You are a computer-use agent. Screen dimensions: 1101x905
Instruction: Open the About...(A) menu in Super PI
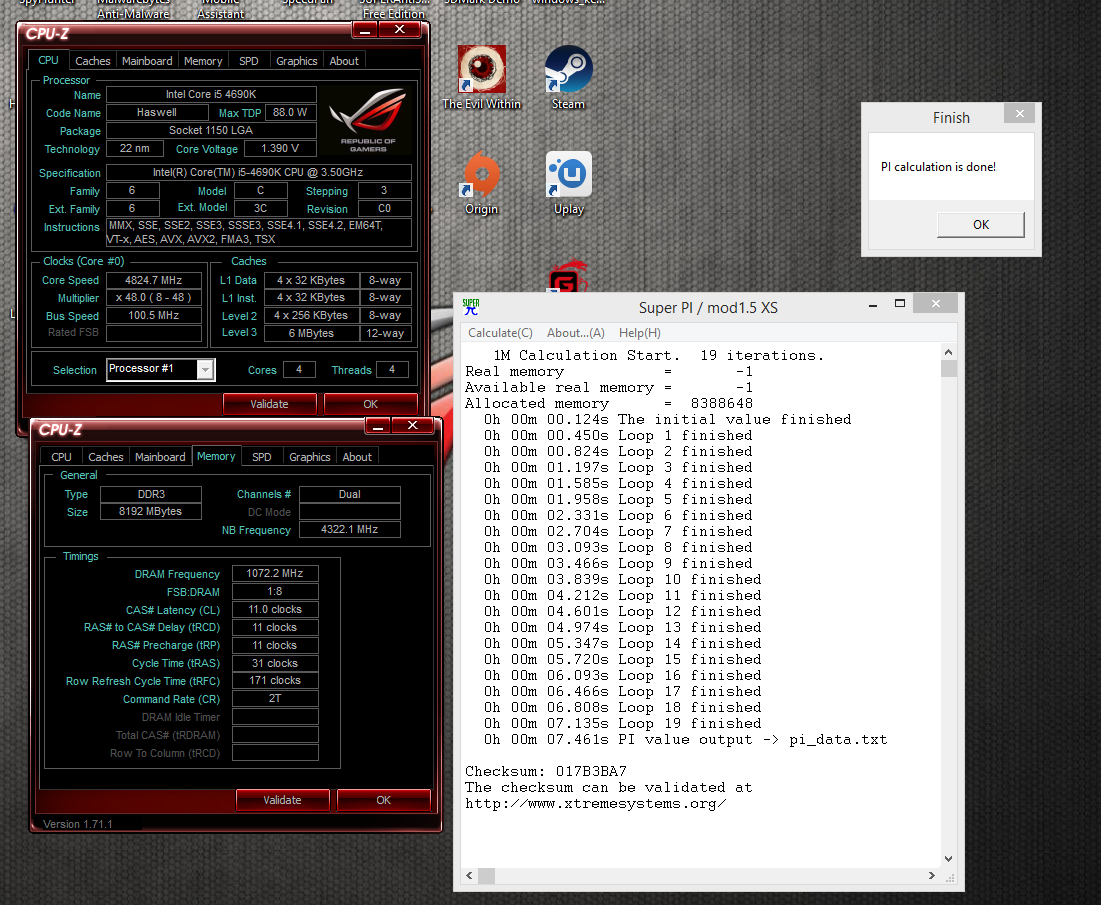576,333
